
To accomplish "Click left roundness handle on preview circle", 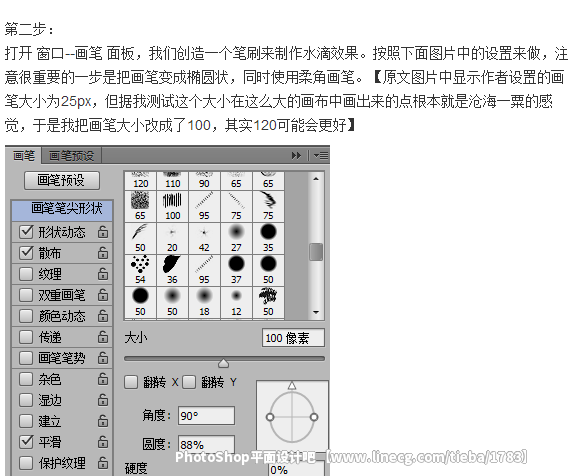I will pos(270,417).
